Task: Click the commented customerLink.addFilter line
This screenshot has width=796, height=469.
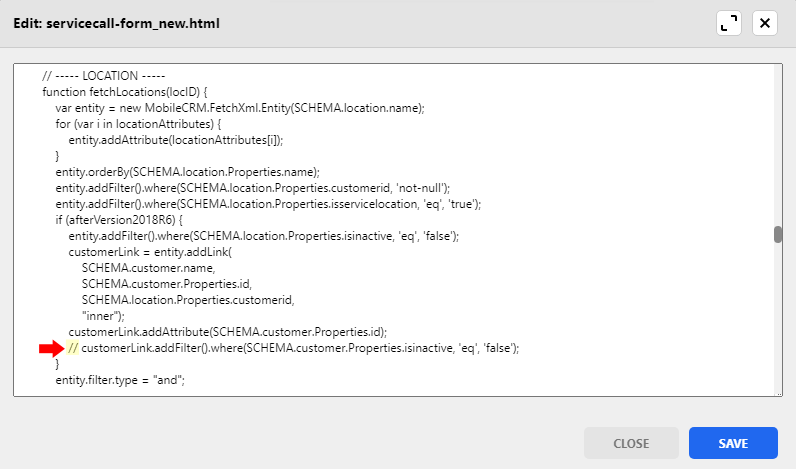Action: click(x=300, y=348)
